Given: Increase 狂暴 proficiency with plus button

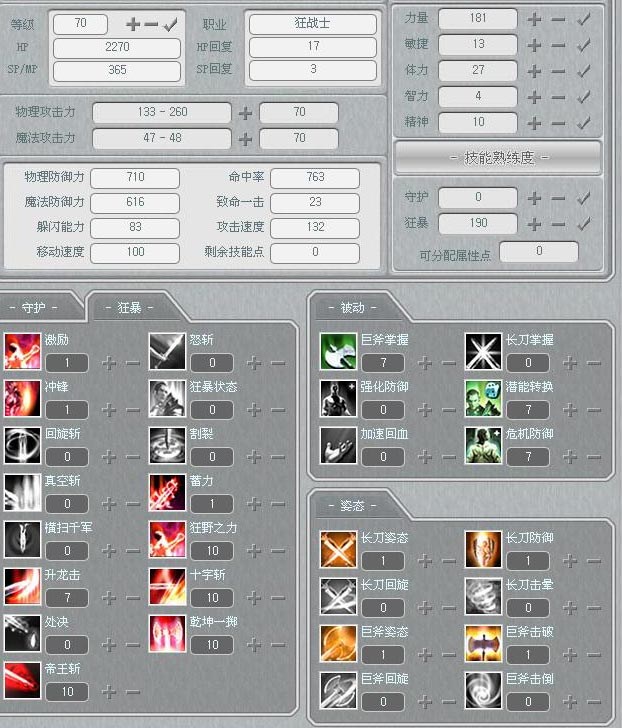Looking at the screenshot, I should point(534,224).
